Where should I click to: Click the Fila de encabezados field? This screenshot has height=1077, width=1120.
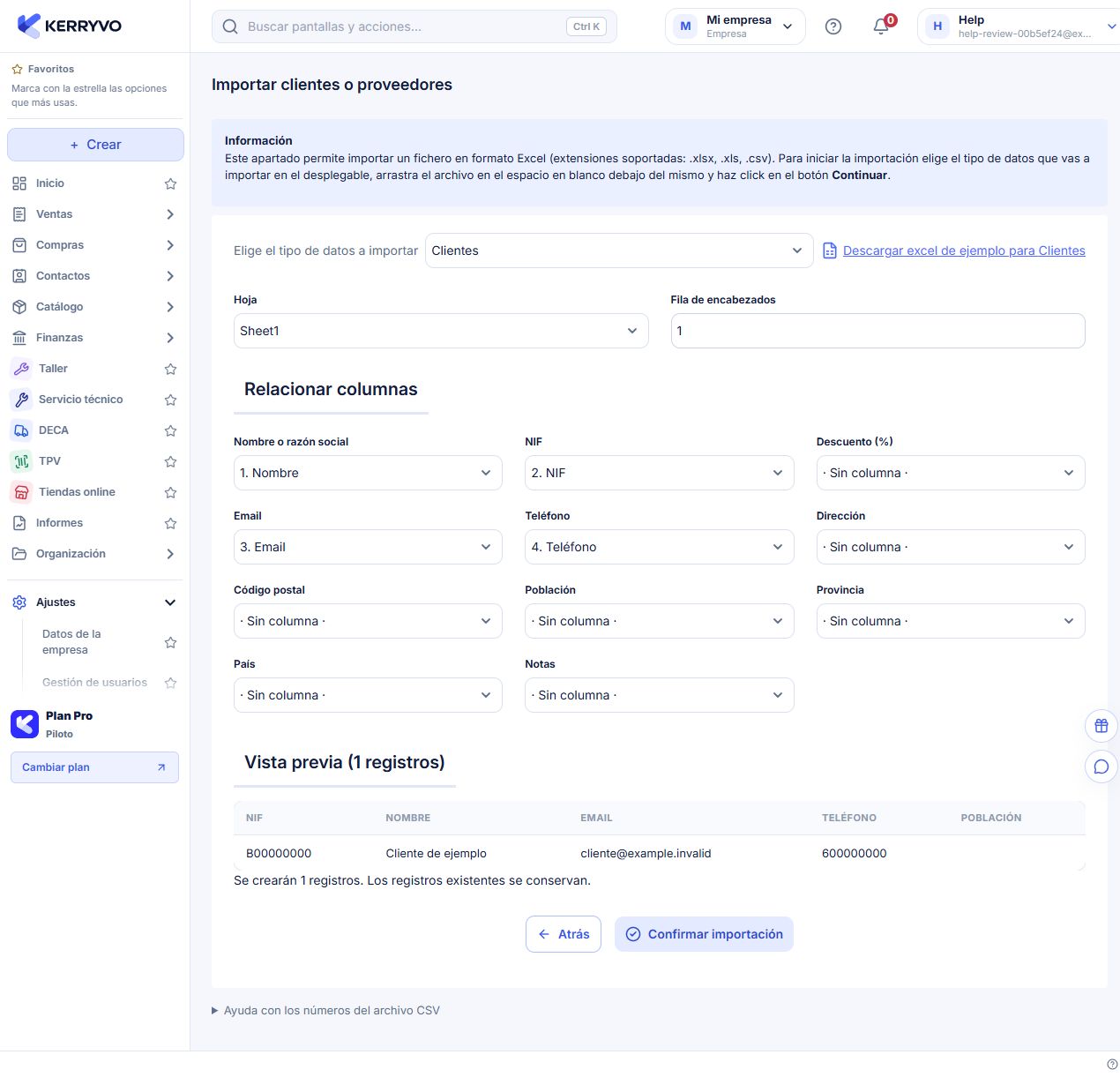[x=878, y=331]
